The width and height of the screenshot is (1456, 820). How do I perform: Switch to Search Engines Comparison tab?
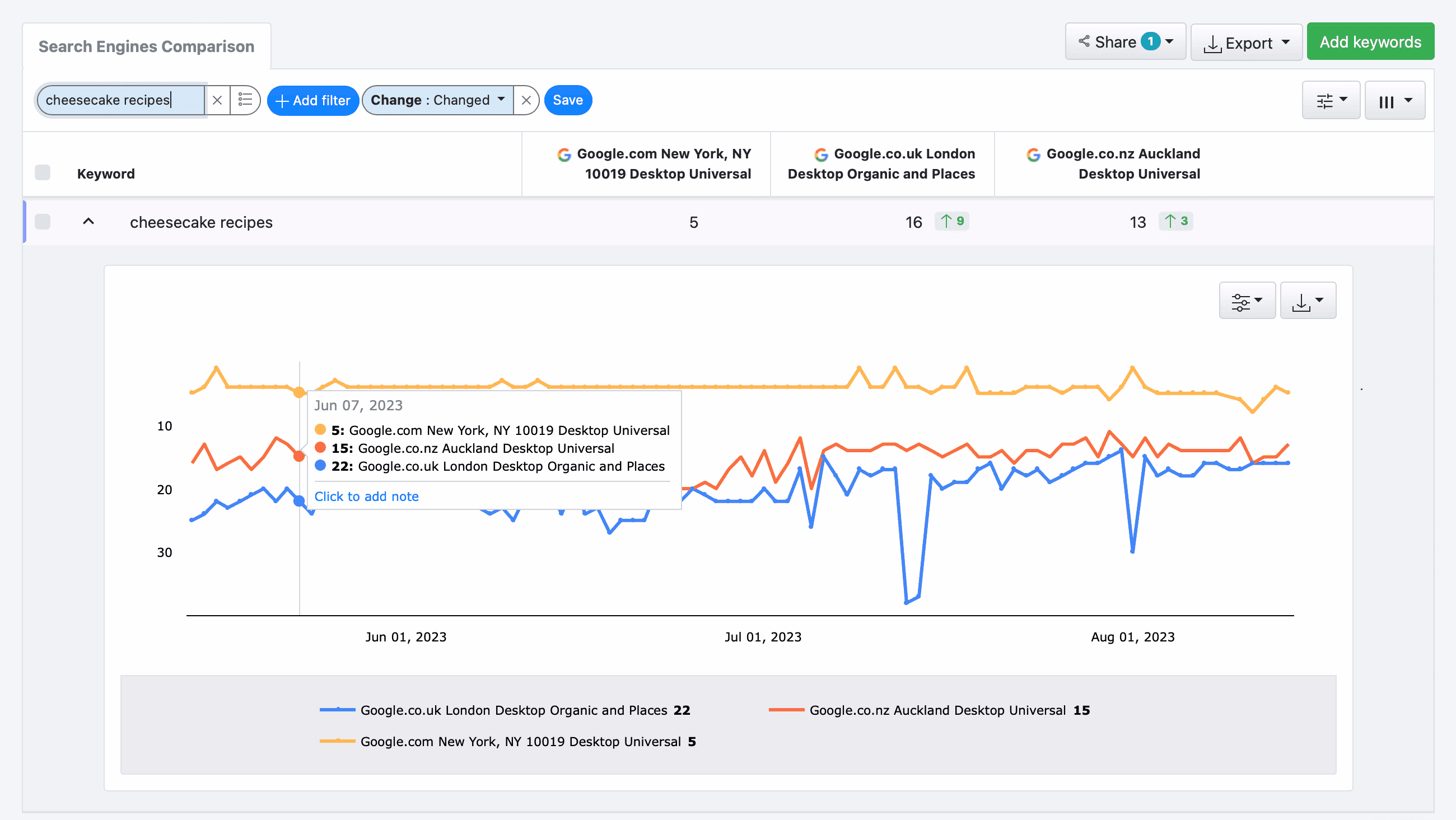pyautogui.click(x=146, y=46)
